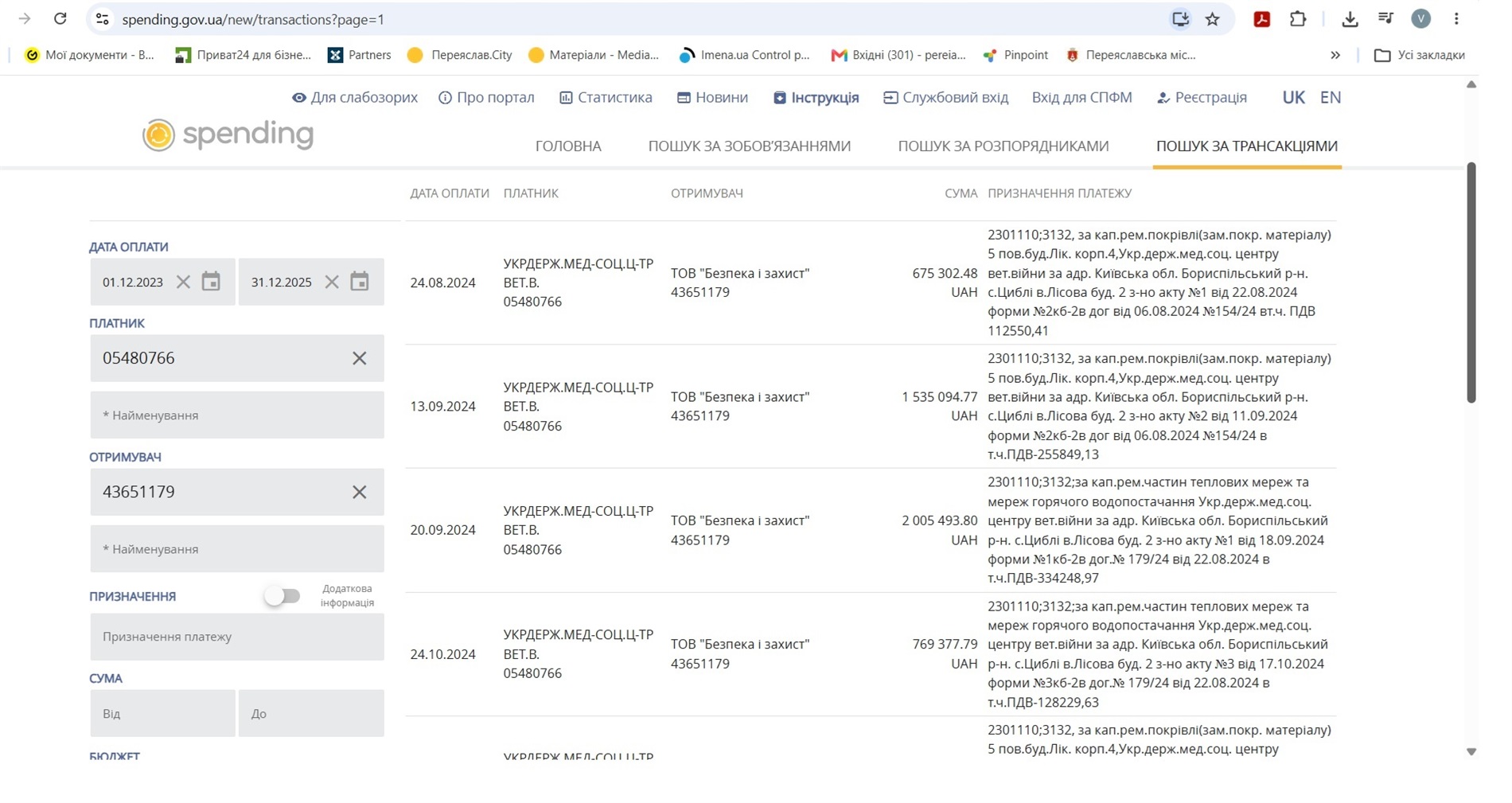Image resolution: width=1512 pixels, height=803 pixels.
Task: Click the scrollbar down arrow
Action: coord(1471,751)
